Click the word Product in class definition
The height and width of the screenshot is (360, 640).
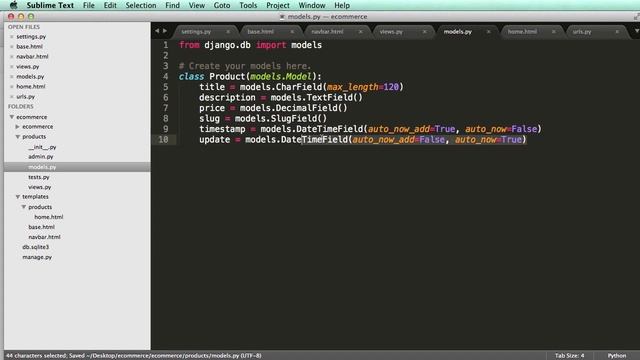pyautogui.click(x=227, y=76)
